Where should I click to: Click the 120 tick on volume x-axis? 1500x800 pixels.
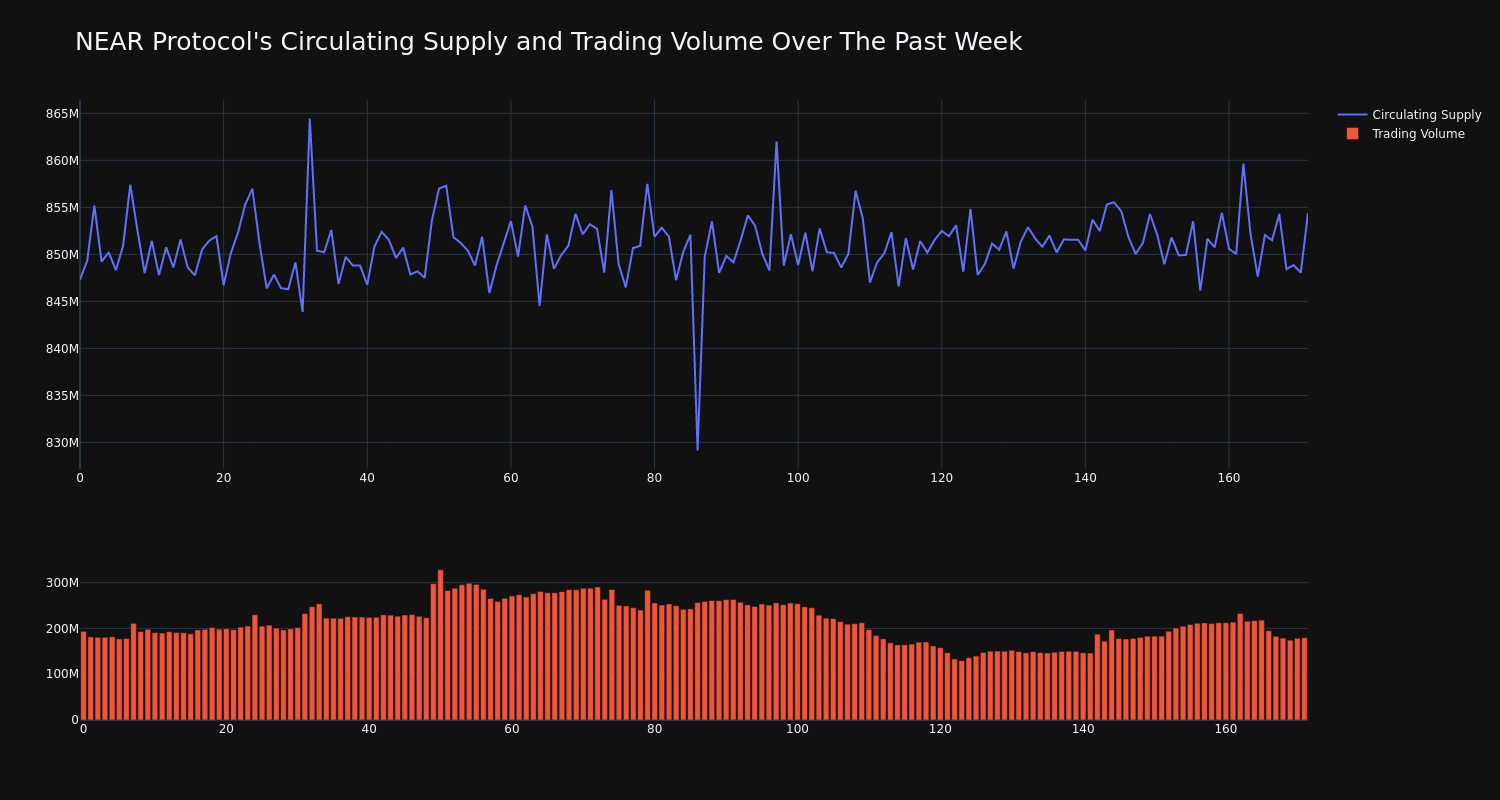940,730
